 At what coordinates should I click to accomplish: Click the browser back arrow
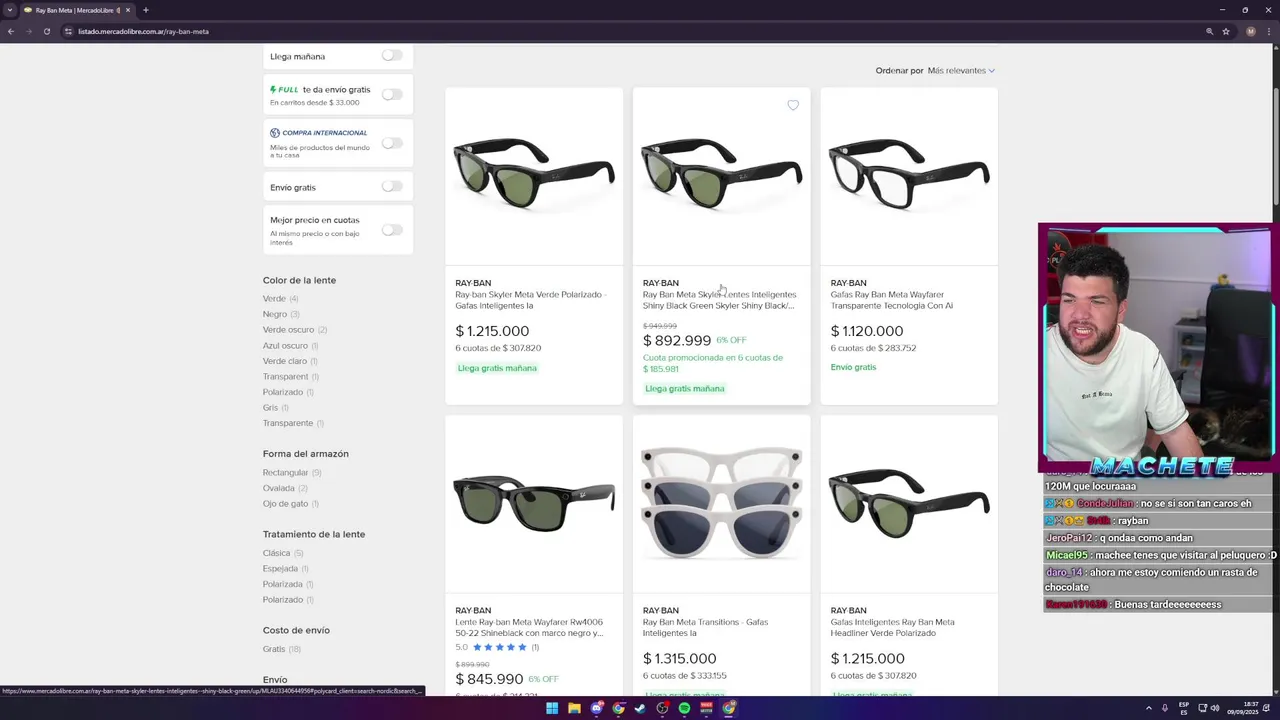[x=10, y=31]
